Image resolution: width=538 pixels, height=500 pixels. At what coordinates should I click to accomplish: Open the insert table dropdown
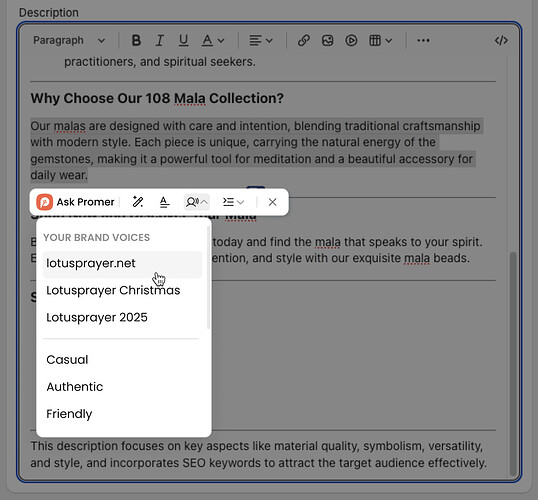pos(380,40)
